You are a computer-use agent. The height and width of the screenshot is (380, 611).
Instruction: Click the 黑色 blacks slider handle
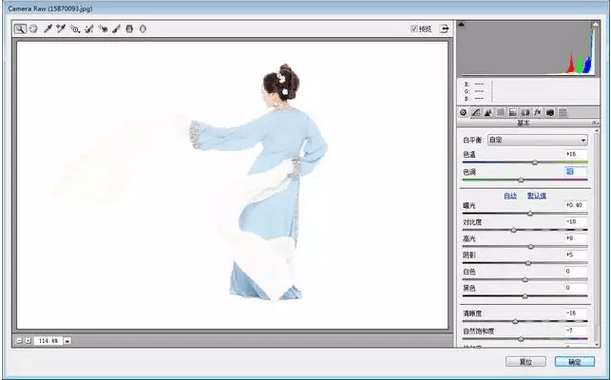pos(525,297)
